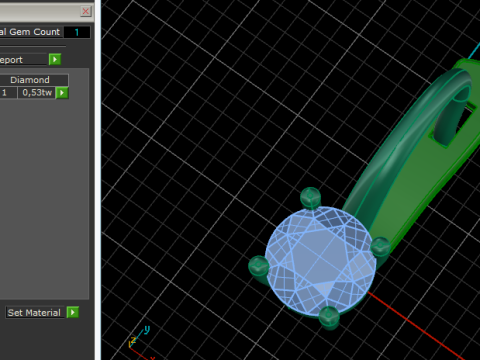Viewport: 480px width, 360px height.
Task: Click the Report button label
Action: 23,60
